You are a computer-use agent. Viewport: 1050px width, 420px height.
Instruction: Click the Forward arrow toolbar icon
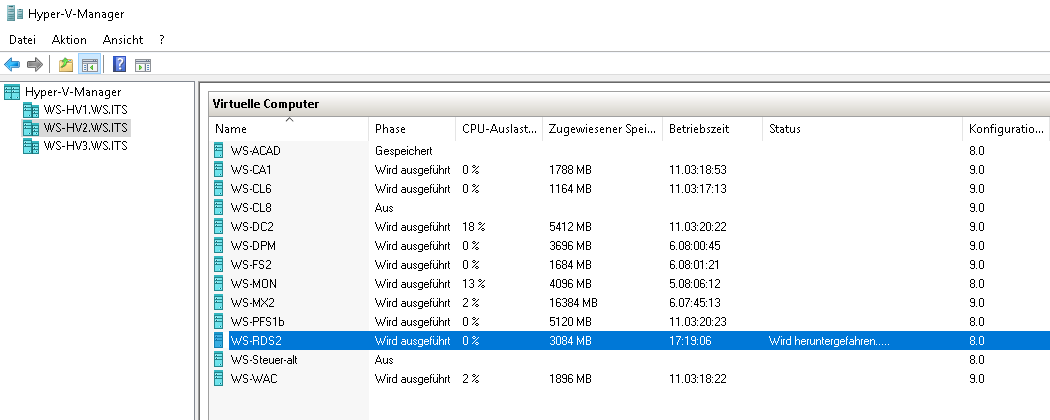34,65
